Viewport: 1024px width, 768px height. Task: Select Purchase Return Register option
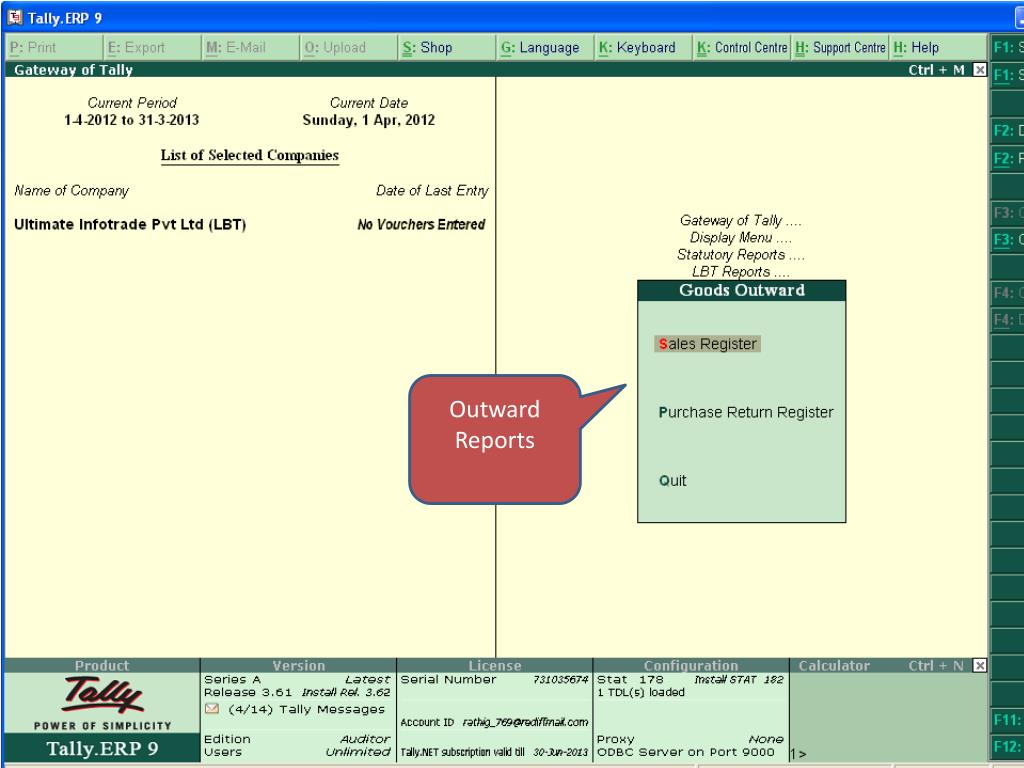point(746,413)
